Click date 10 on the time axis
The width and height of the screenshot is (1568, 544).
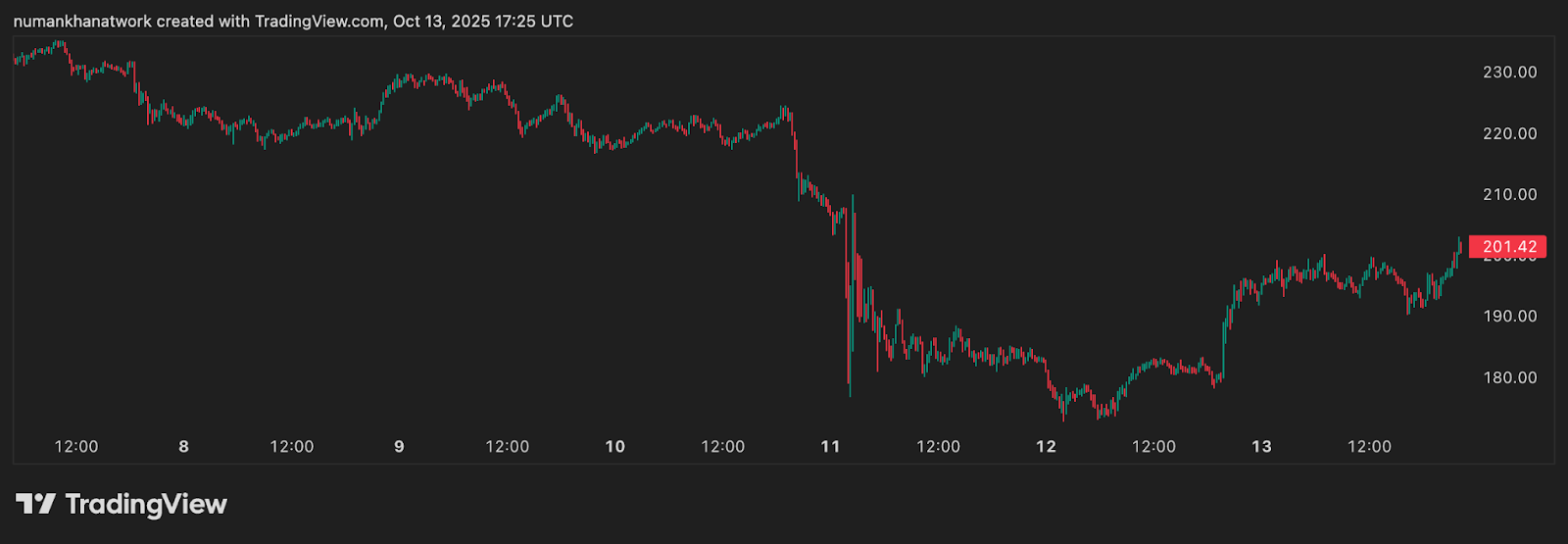tap(614, 447)
